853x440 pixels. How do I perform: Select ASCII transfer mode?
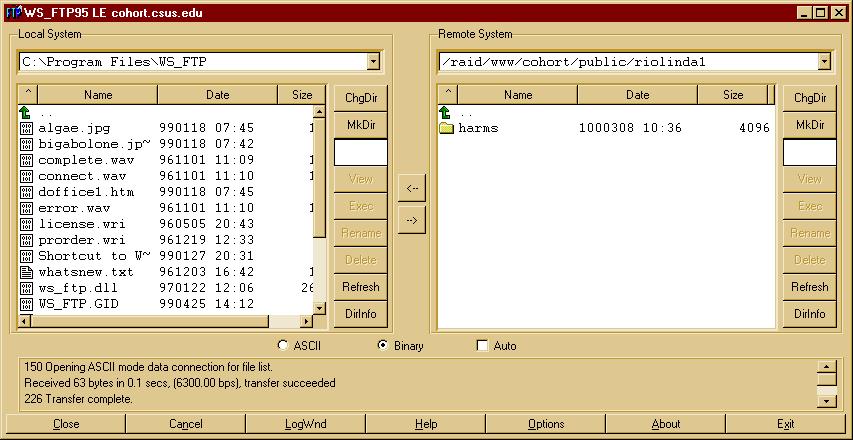pos(282,345)
